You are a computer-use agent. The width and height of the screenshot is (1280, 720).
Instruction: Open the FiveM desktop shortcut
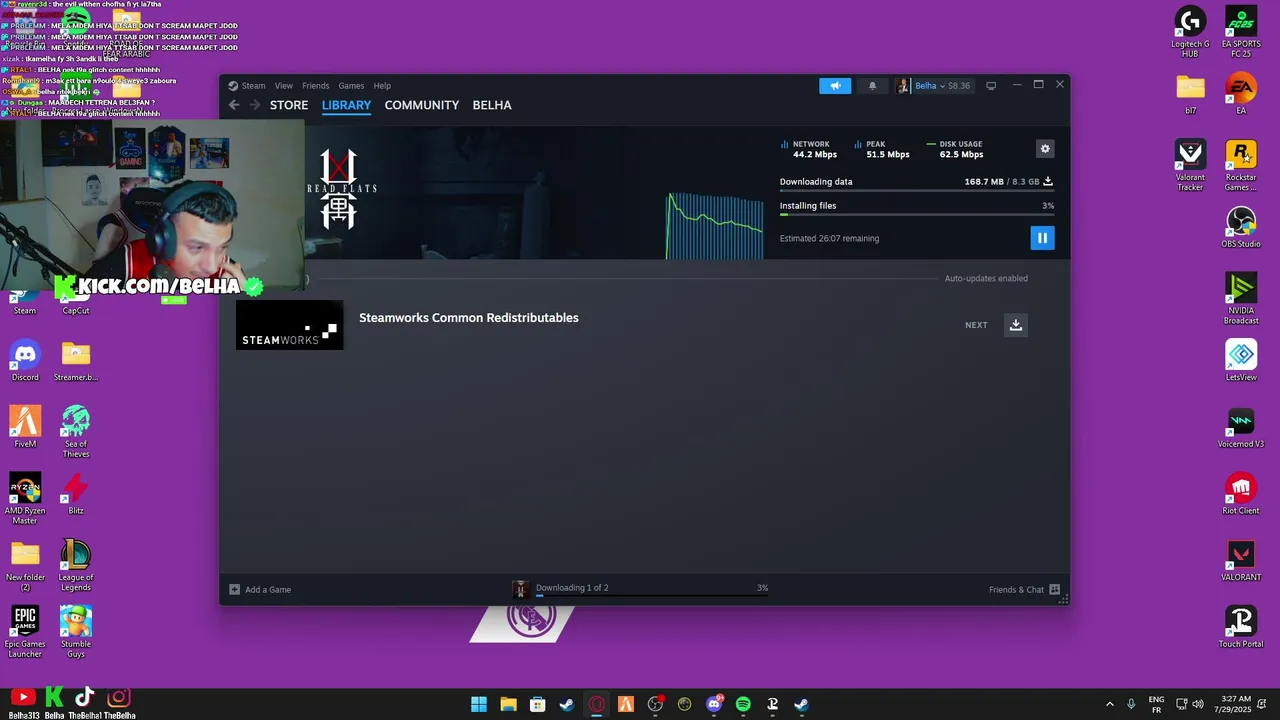(25, 427)
